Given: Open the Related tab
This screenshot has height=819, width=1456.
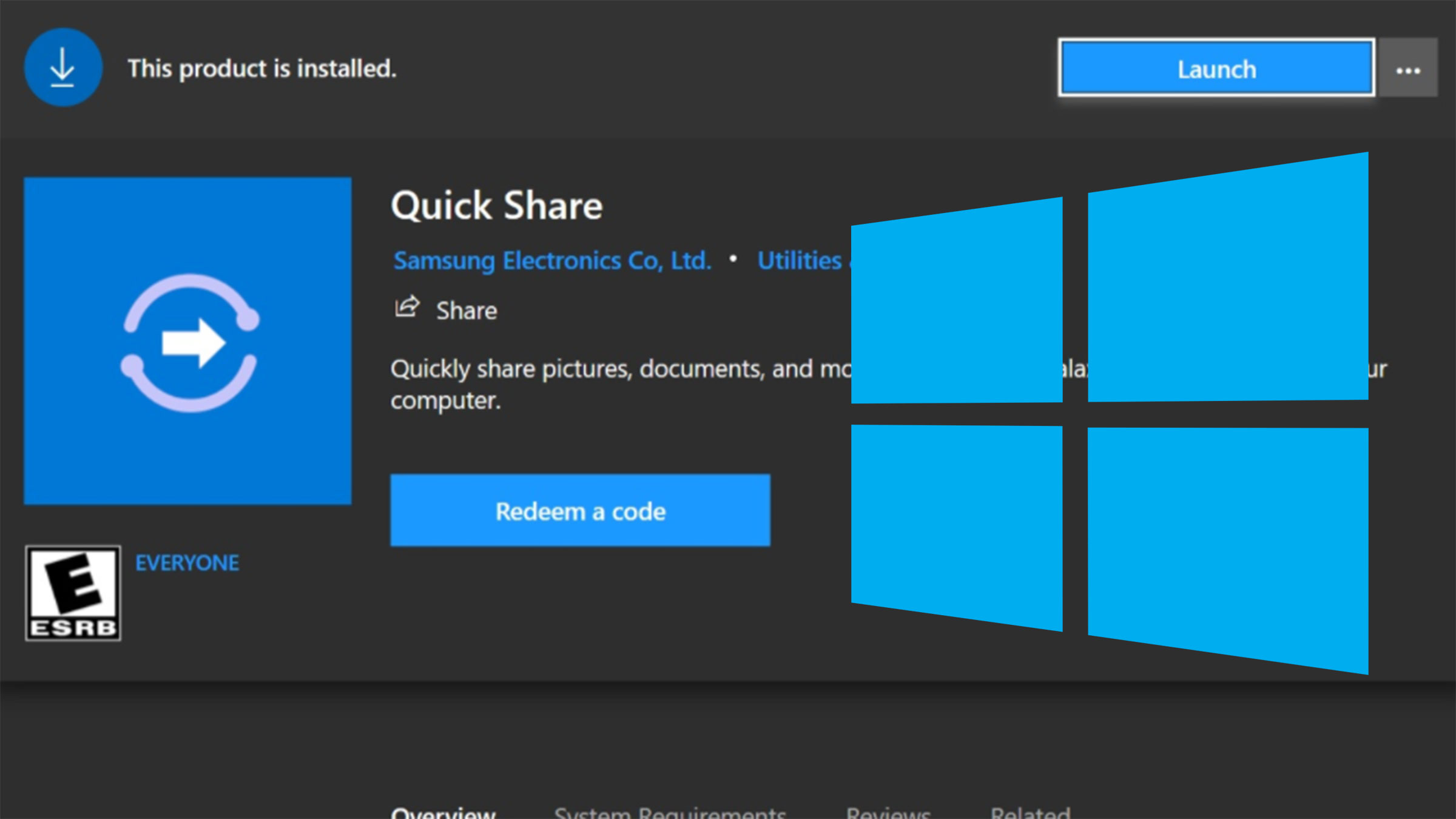Looking at the screenshot, I should click(x=1030, y=812).
